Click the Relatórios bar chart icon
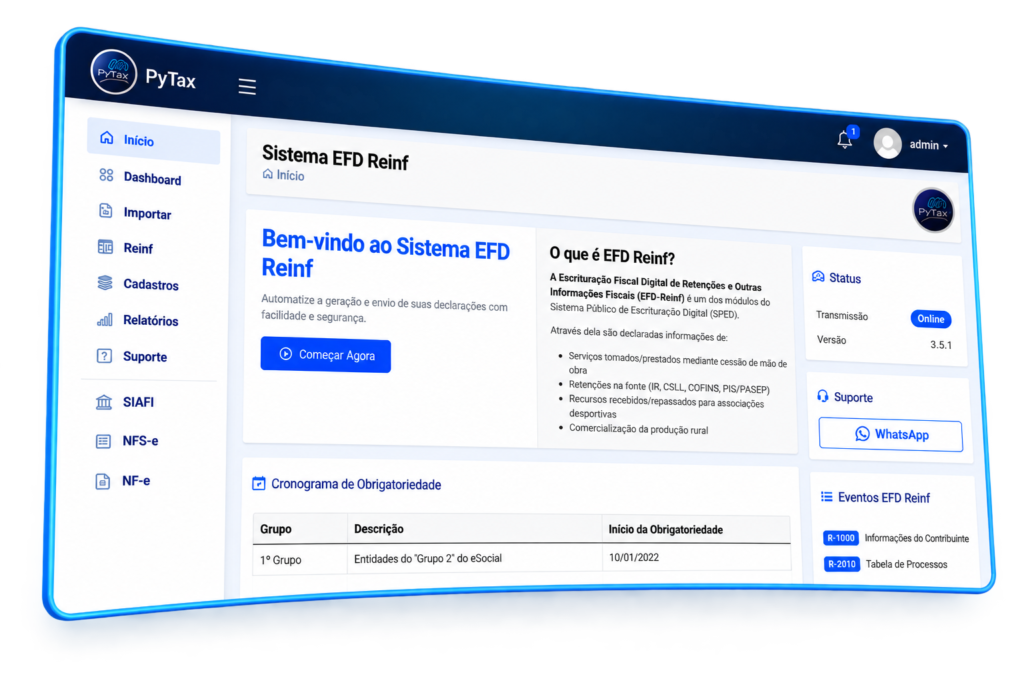The image size is (1024, 683). [x=104, y=319]
